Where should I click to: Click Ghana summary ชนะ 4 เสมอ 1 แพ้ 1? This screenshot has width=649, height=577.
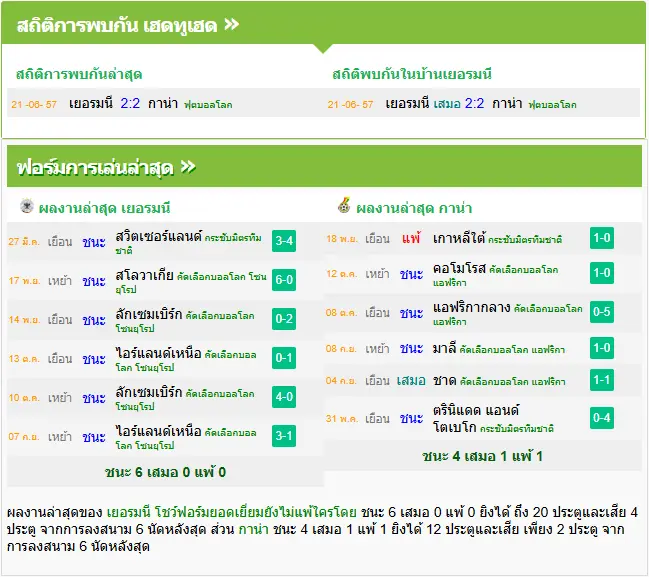click(x=482, y=456)
